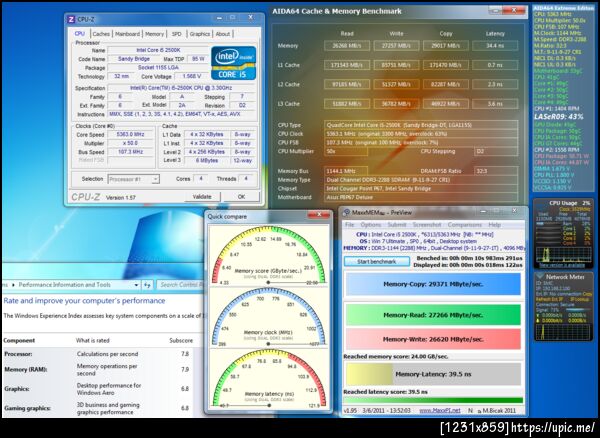The image size is (600, 438).
Task: Click the CPU-Z 'Z' title bar icon
Action: point(71,19)
